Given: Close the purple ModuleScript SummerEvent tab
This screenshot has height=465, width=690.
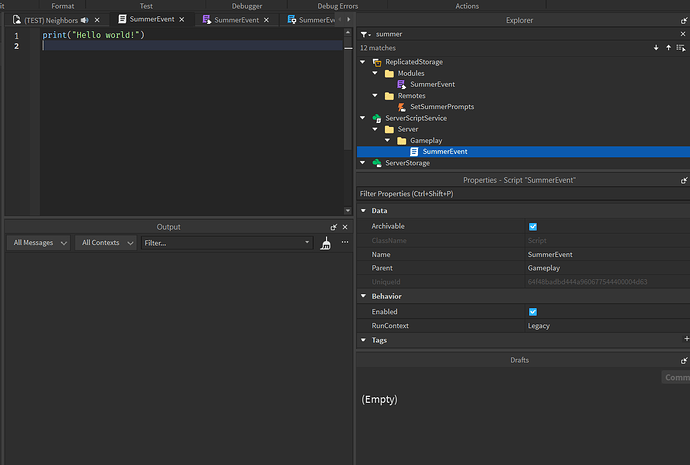Looking at the screenshot, I should click(x=266, y=20).
